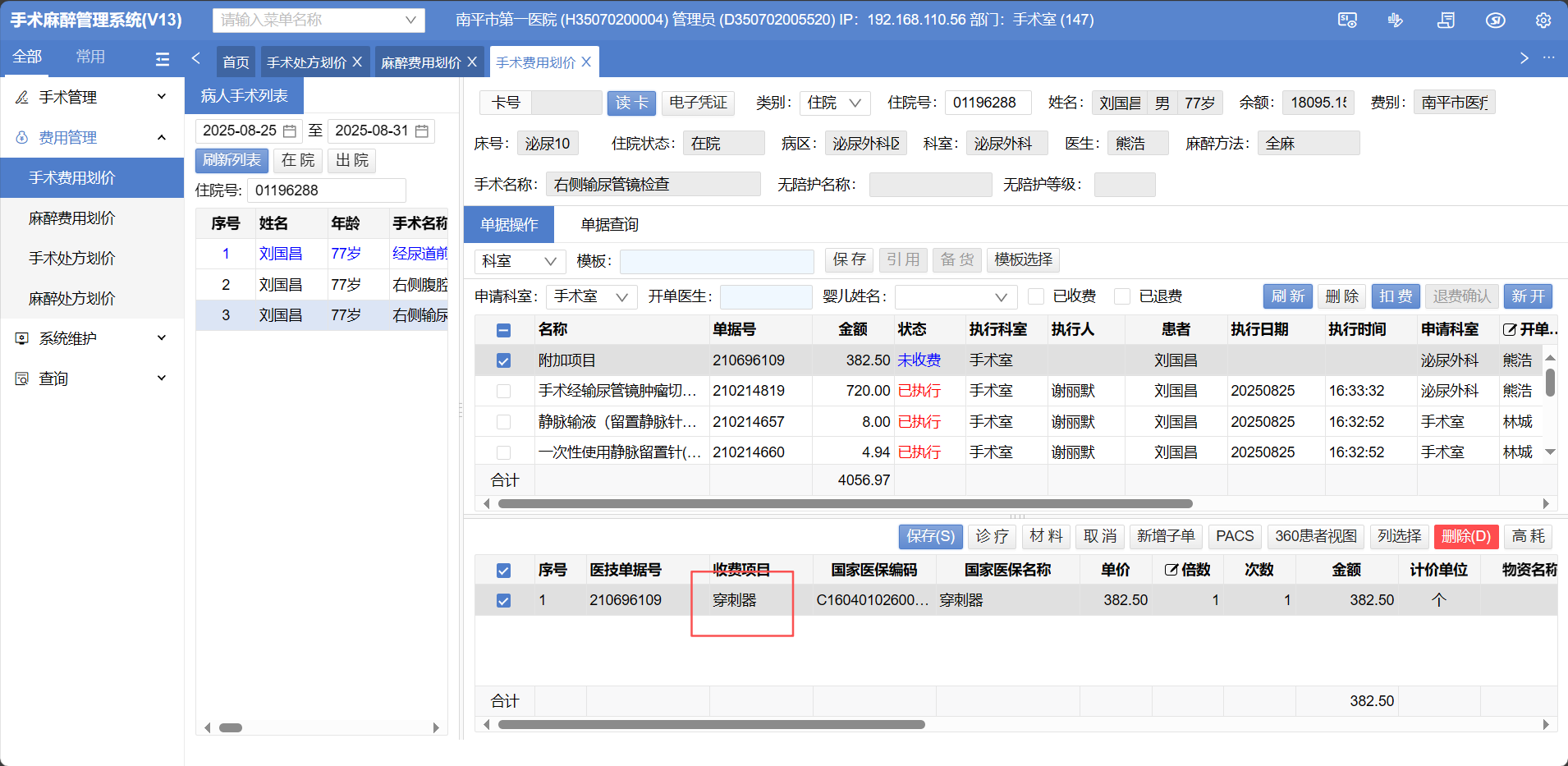Click the oval SI icon in header

1495,21
